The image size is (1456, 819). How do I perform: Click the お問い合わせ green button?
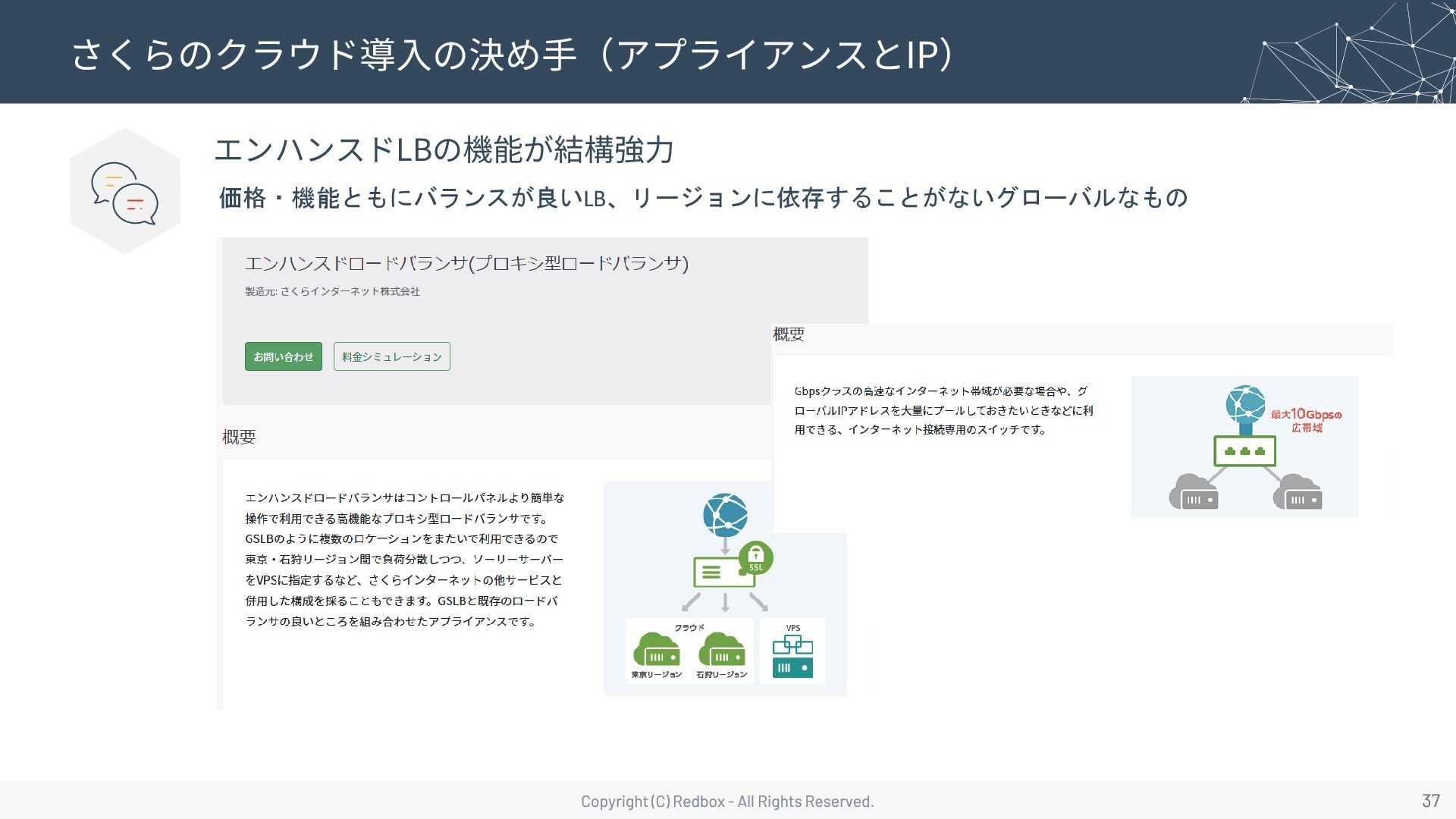[284, 356]
